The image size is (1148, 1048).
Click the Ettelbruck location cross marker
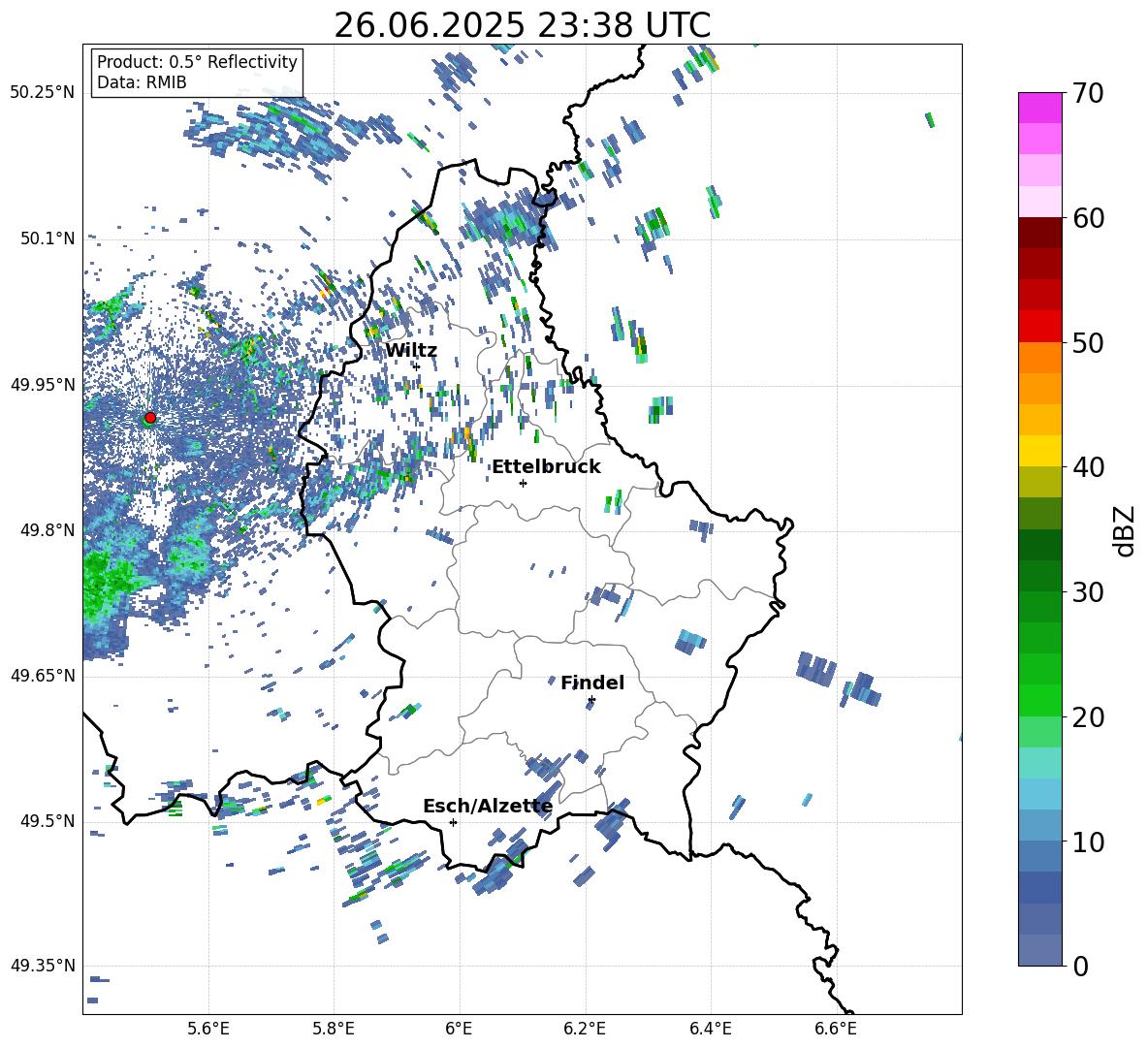coord(523,483)
